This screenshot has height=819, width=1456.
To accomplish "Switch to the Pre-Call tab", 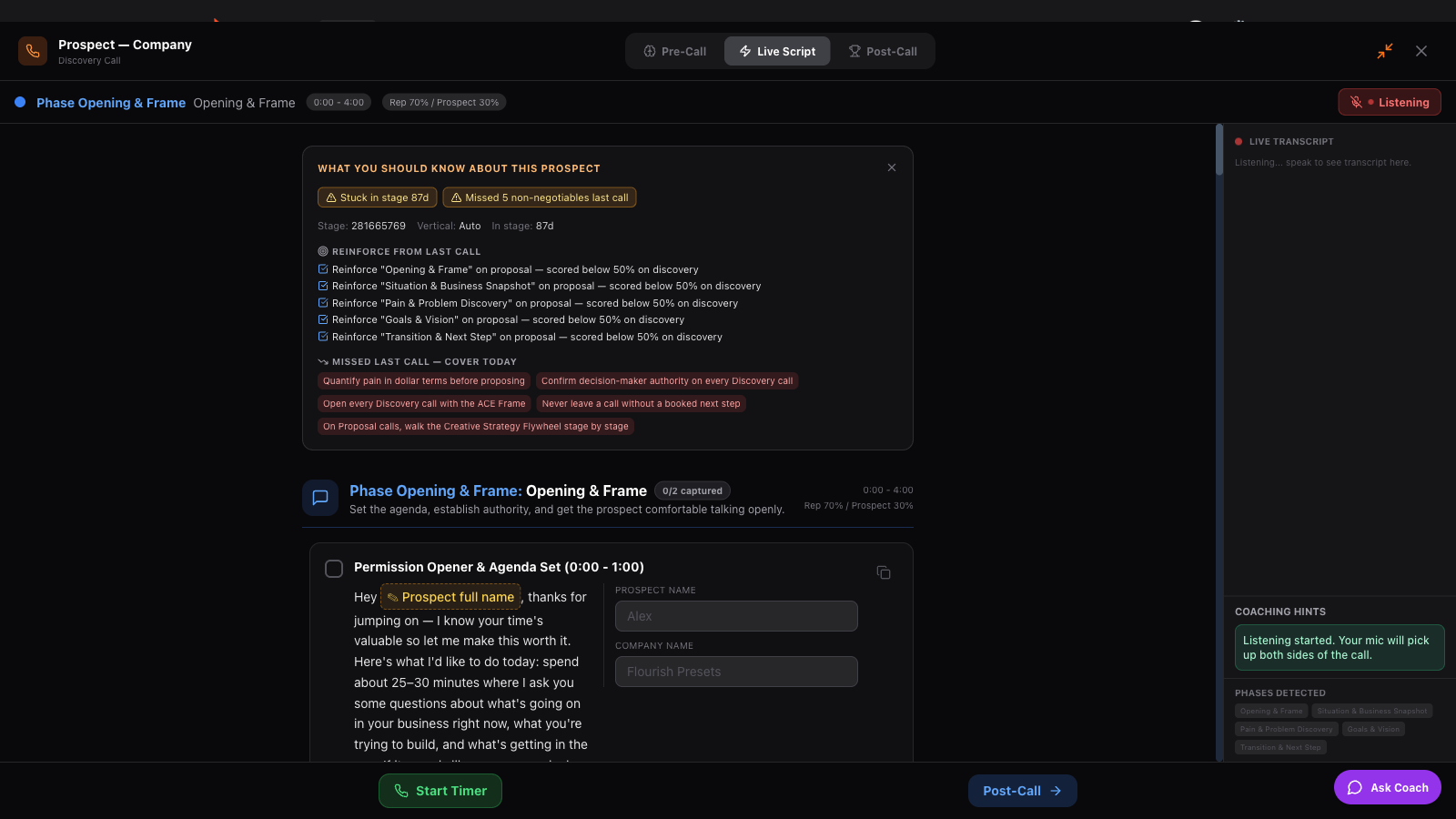I will (675, 51).
